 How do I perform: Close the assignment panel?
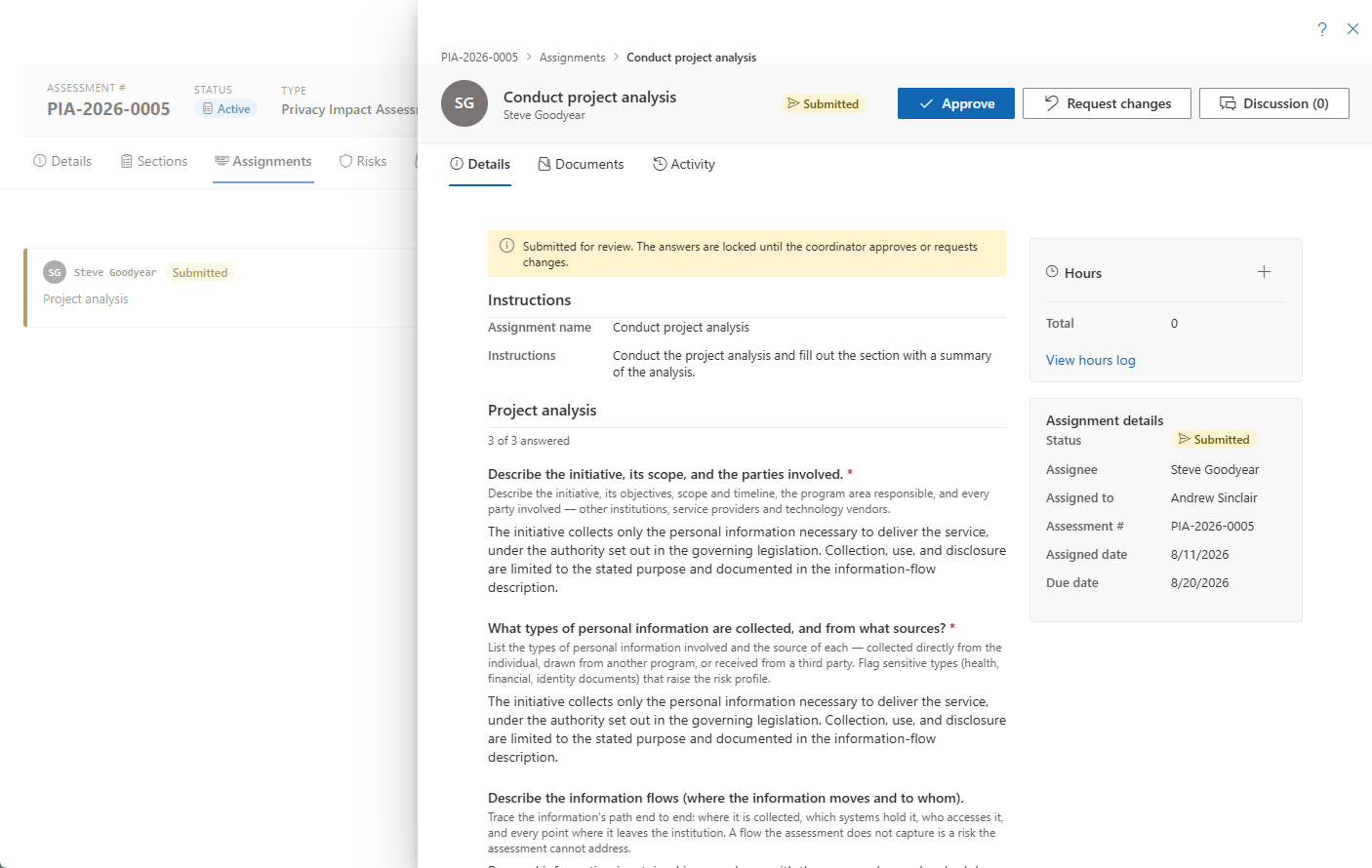point(1352,29)
